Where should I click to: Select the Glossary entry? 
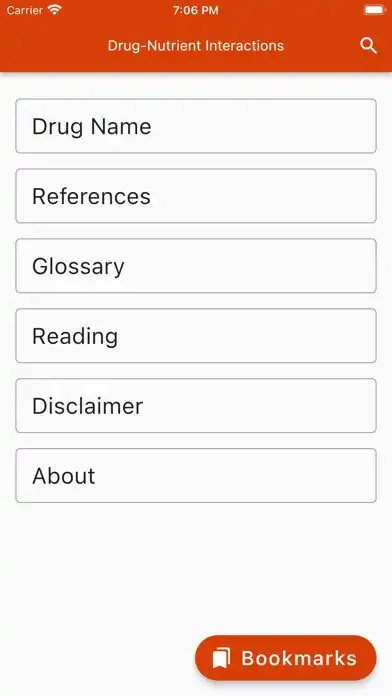click(x=196, y=266)
